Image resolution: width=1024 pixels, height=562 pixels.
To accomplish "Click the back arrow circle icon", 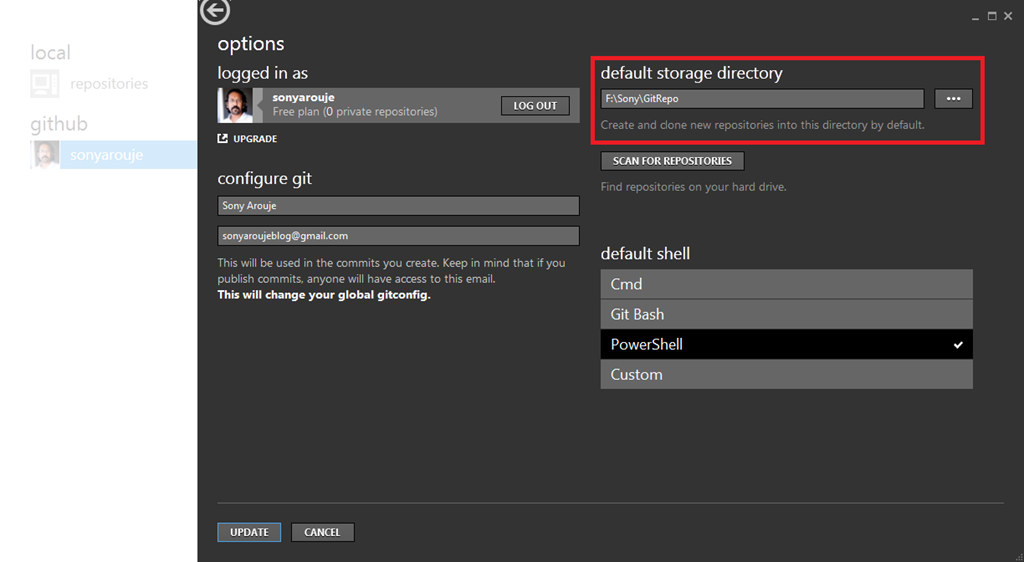I will point(215,11).
